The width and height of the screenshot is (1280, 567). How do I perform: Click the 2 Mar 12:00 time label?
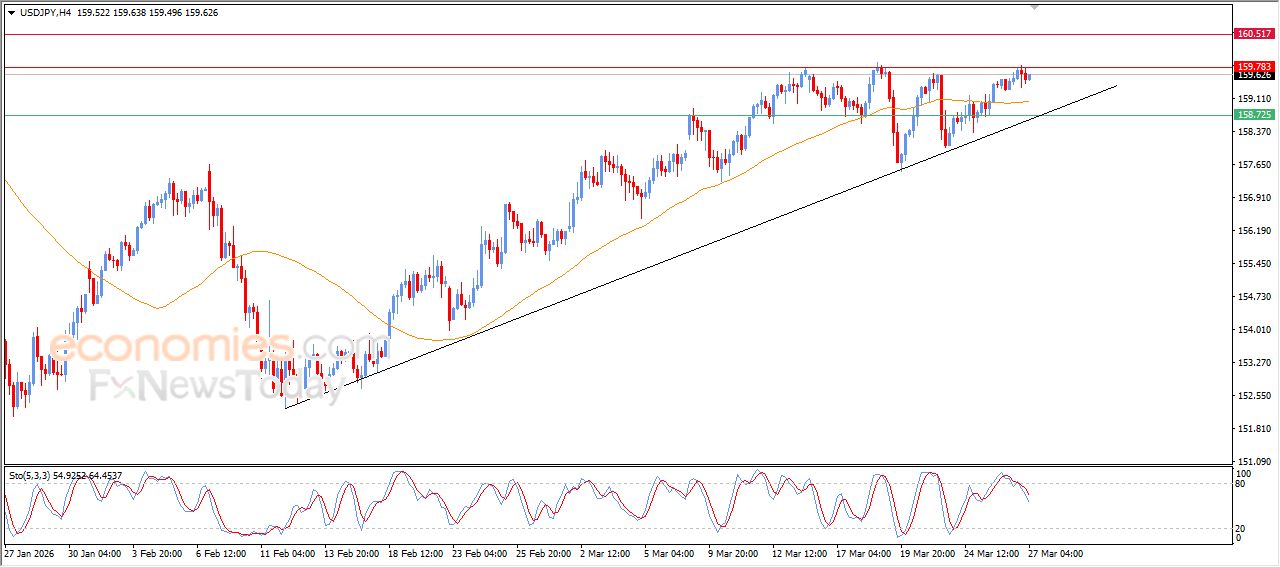tap(605, 553)
